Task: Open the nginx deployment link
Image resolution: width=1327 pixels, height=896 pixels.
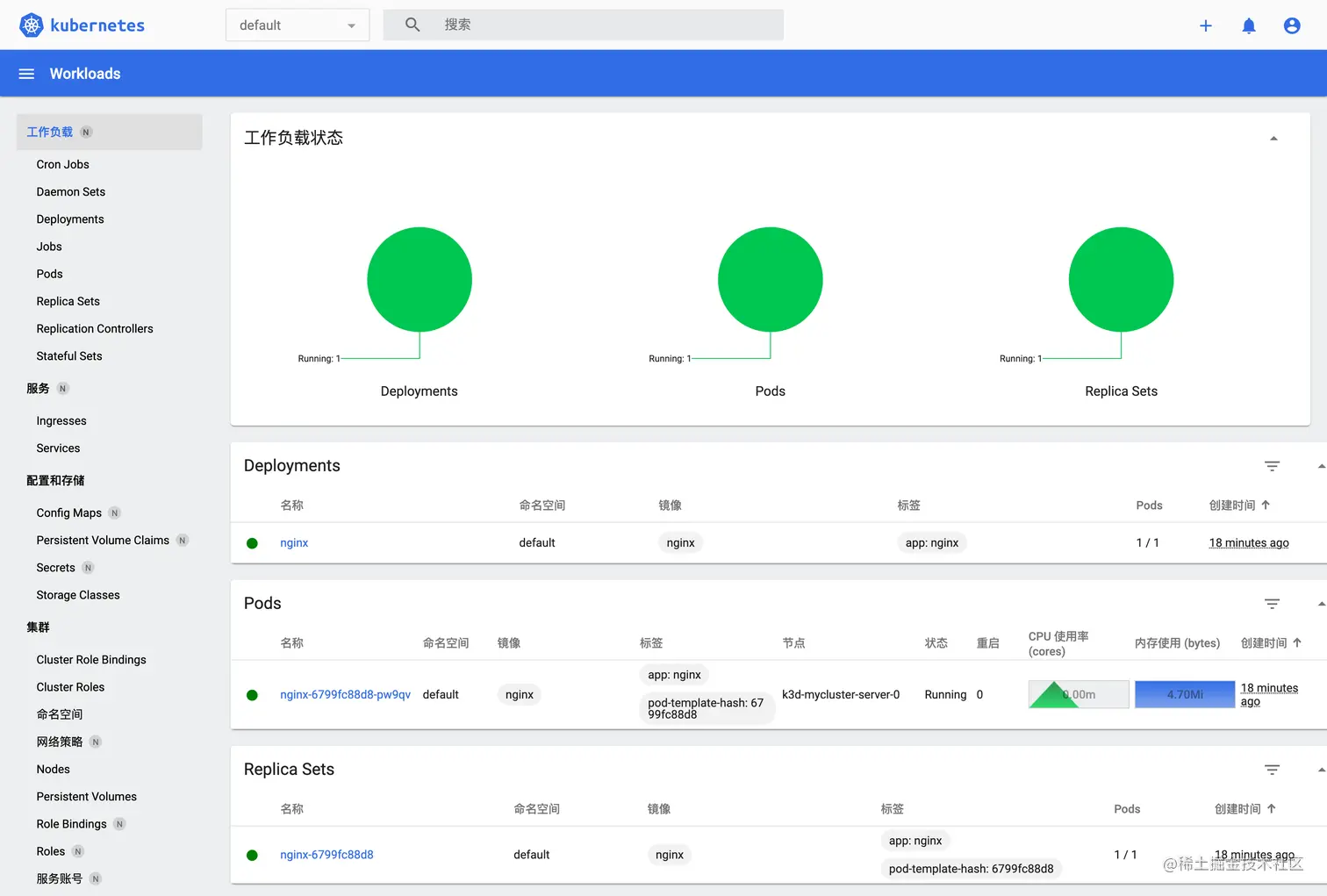Action: click(x=294, y=543)
